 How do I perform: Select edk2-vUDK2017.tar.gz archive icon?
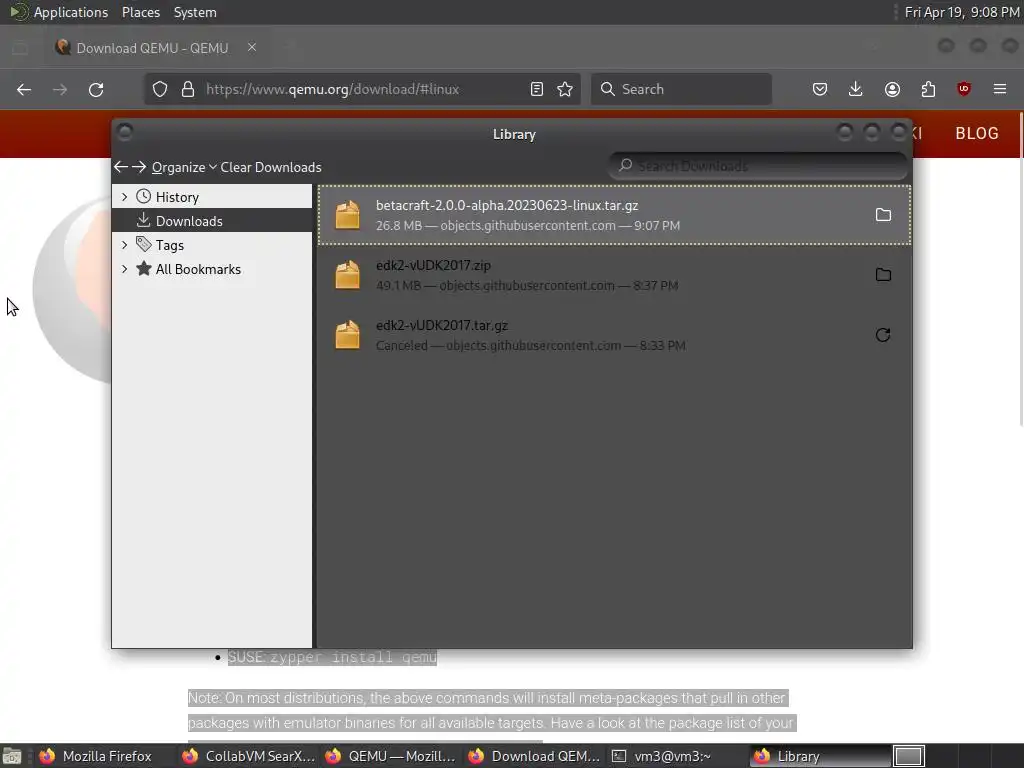(347, 335)
